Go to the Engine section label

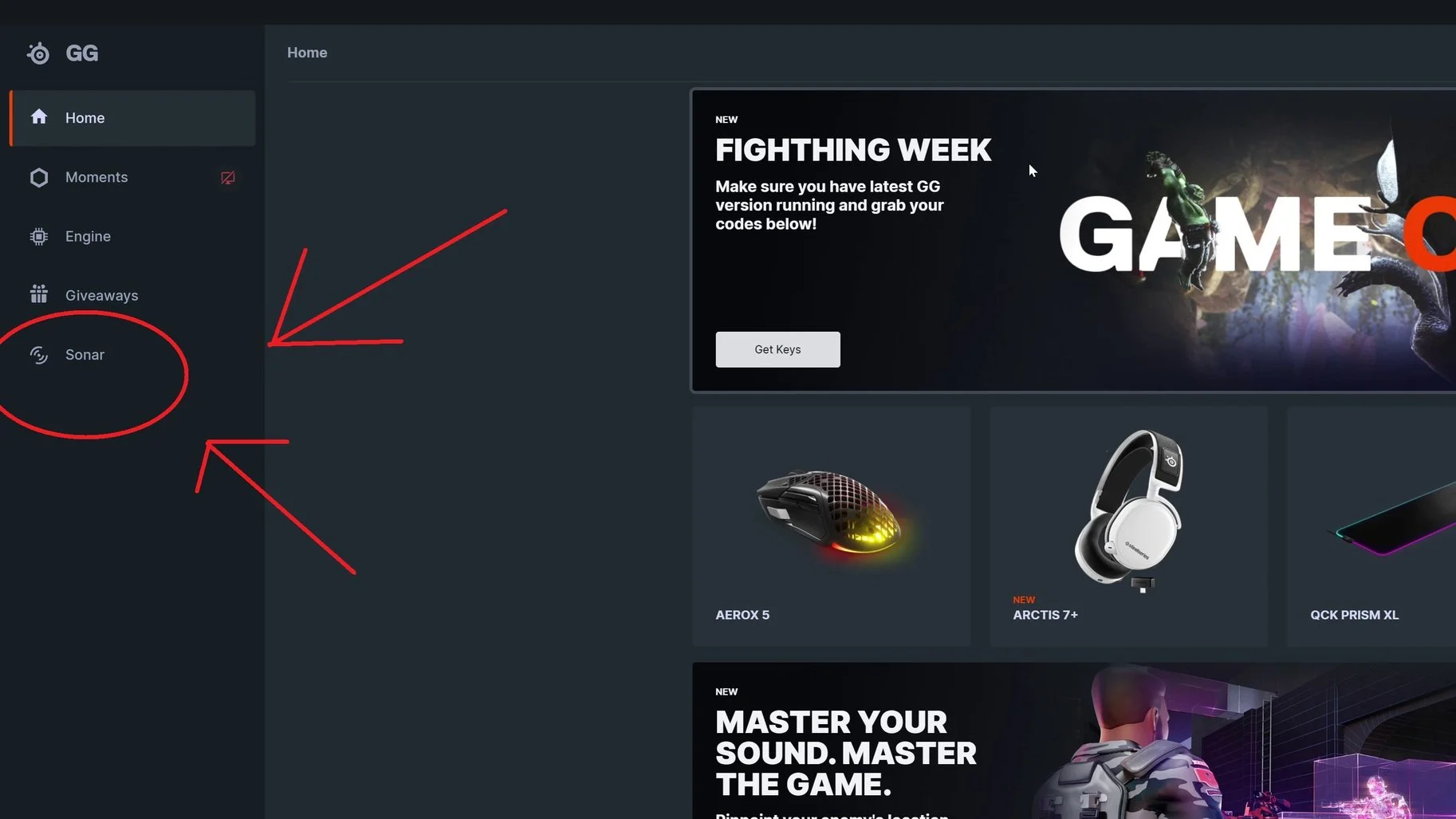(88, 236)
